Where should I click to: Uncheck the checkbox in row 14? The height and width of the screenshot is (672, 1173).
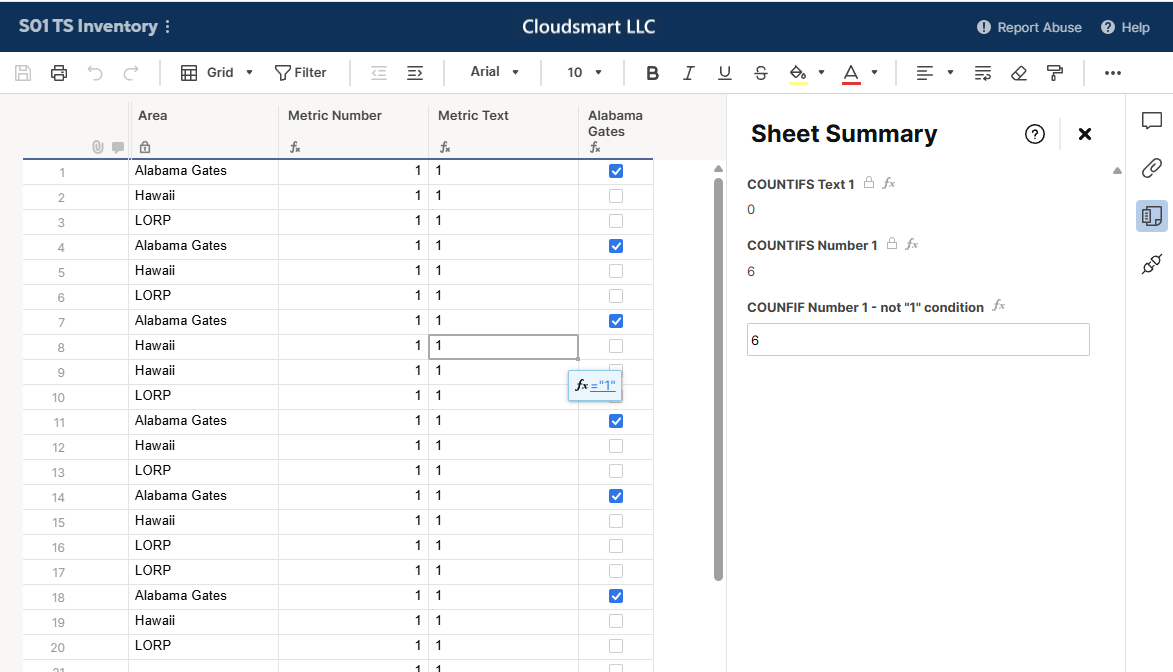(616, 496)
